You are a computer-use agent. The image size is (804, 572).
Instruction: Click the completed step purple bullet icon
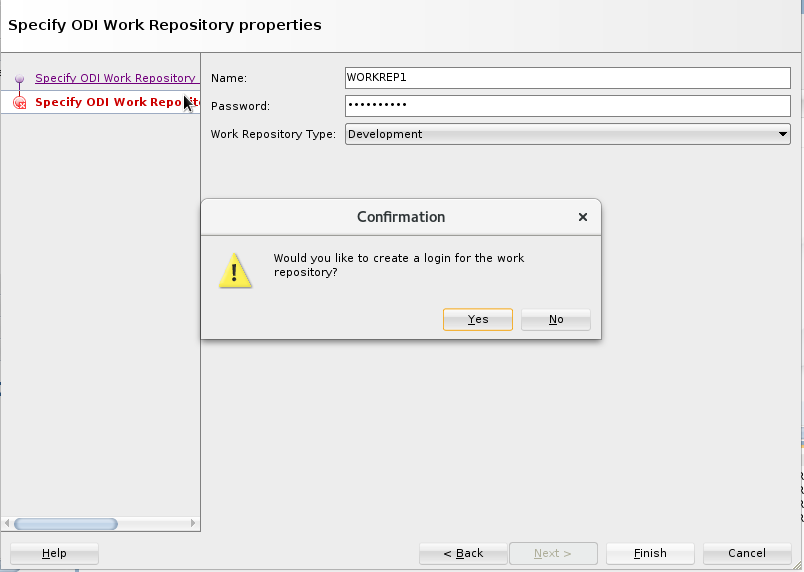19,79
